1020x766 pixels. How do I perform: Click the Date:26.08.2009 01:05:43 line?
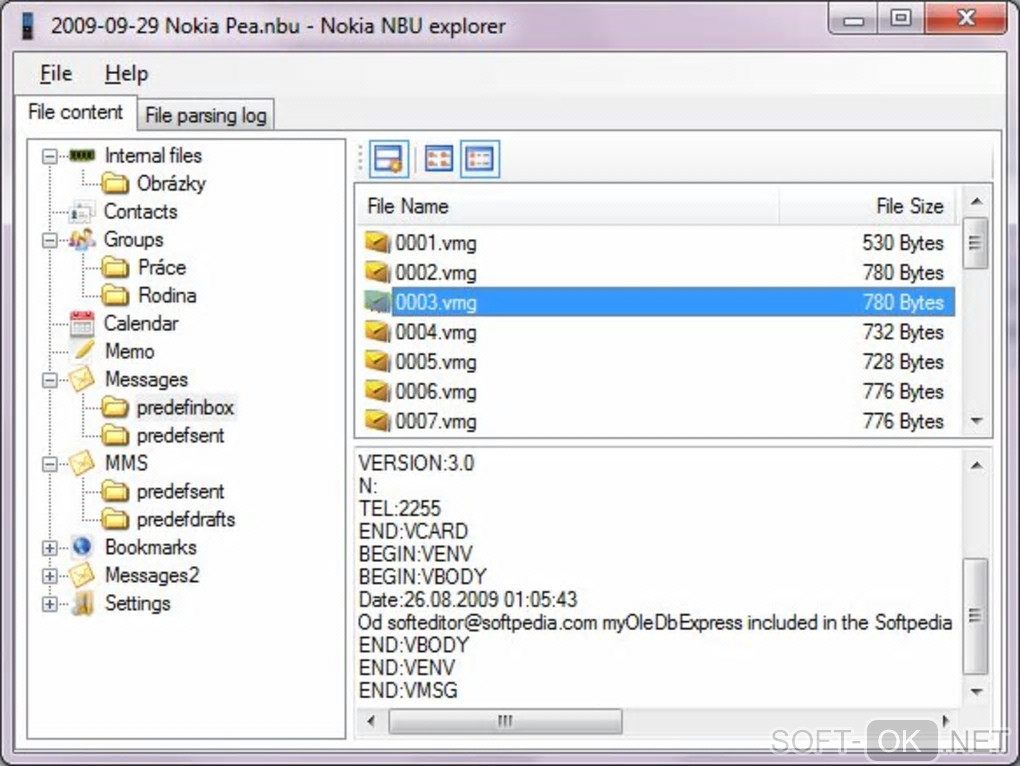tap(468, 600)
